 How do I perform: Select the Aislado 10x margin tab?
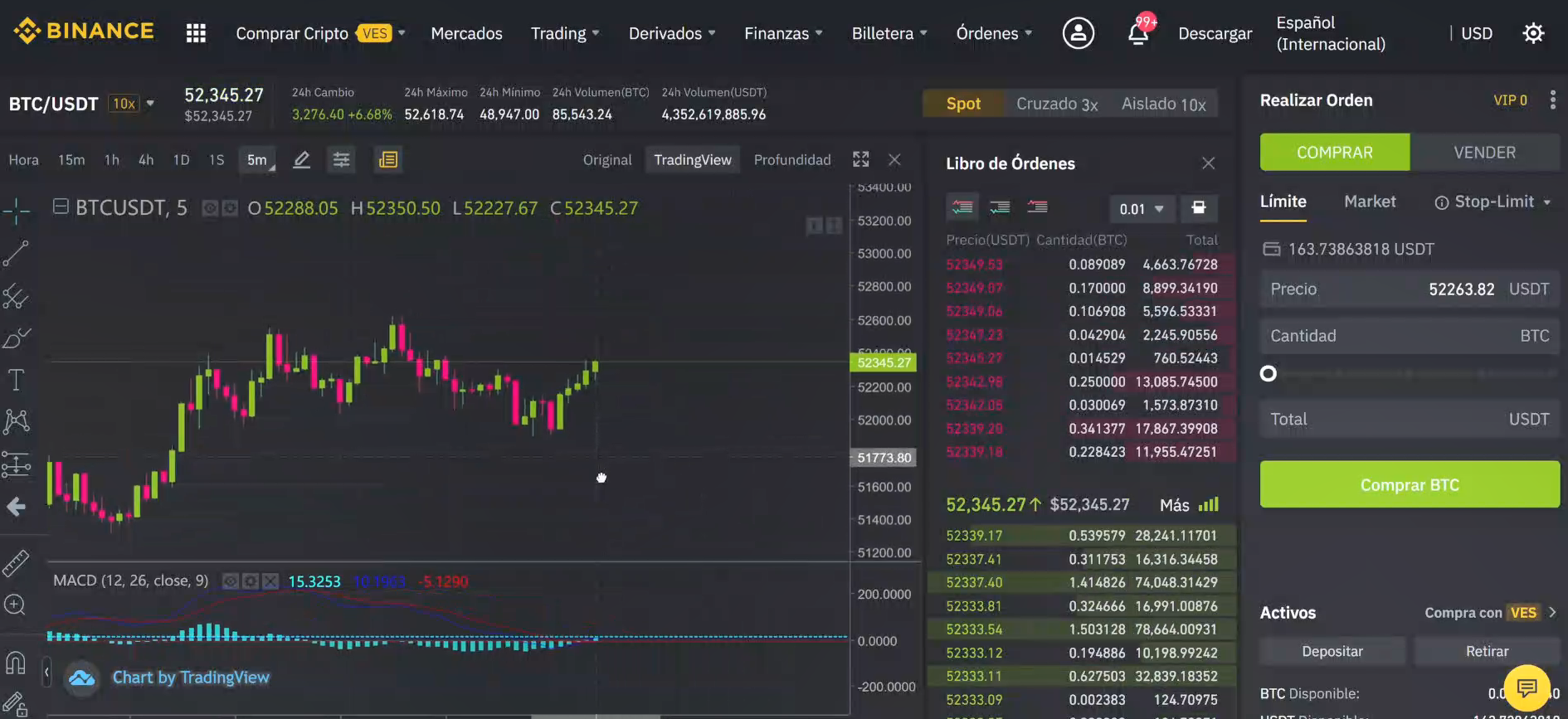click(x=1164, y=104)
